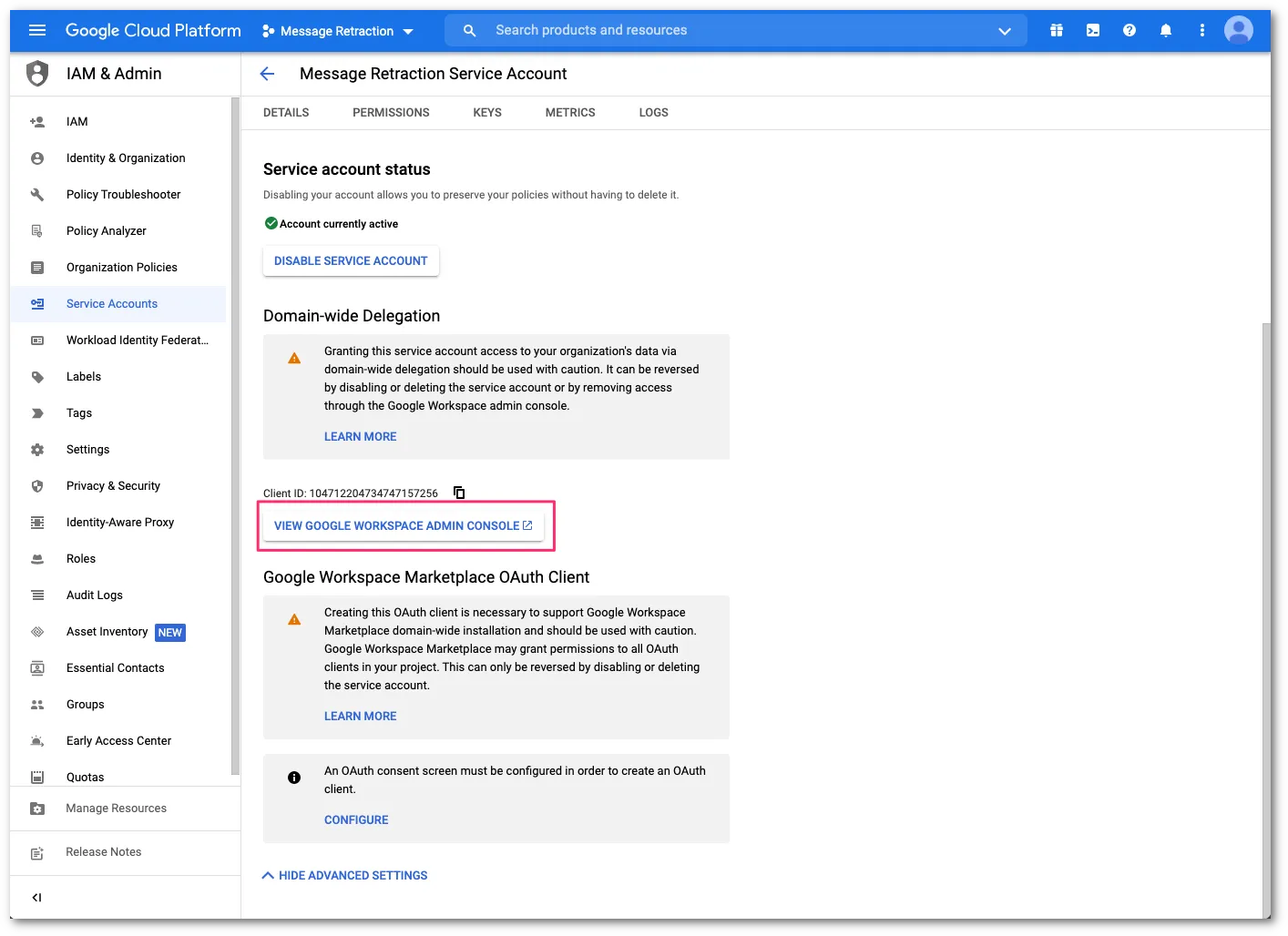
Task: Open the Message Retraction project dropdown
Action: click(338, 30)
